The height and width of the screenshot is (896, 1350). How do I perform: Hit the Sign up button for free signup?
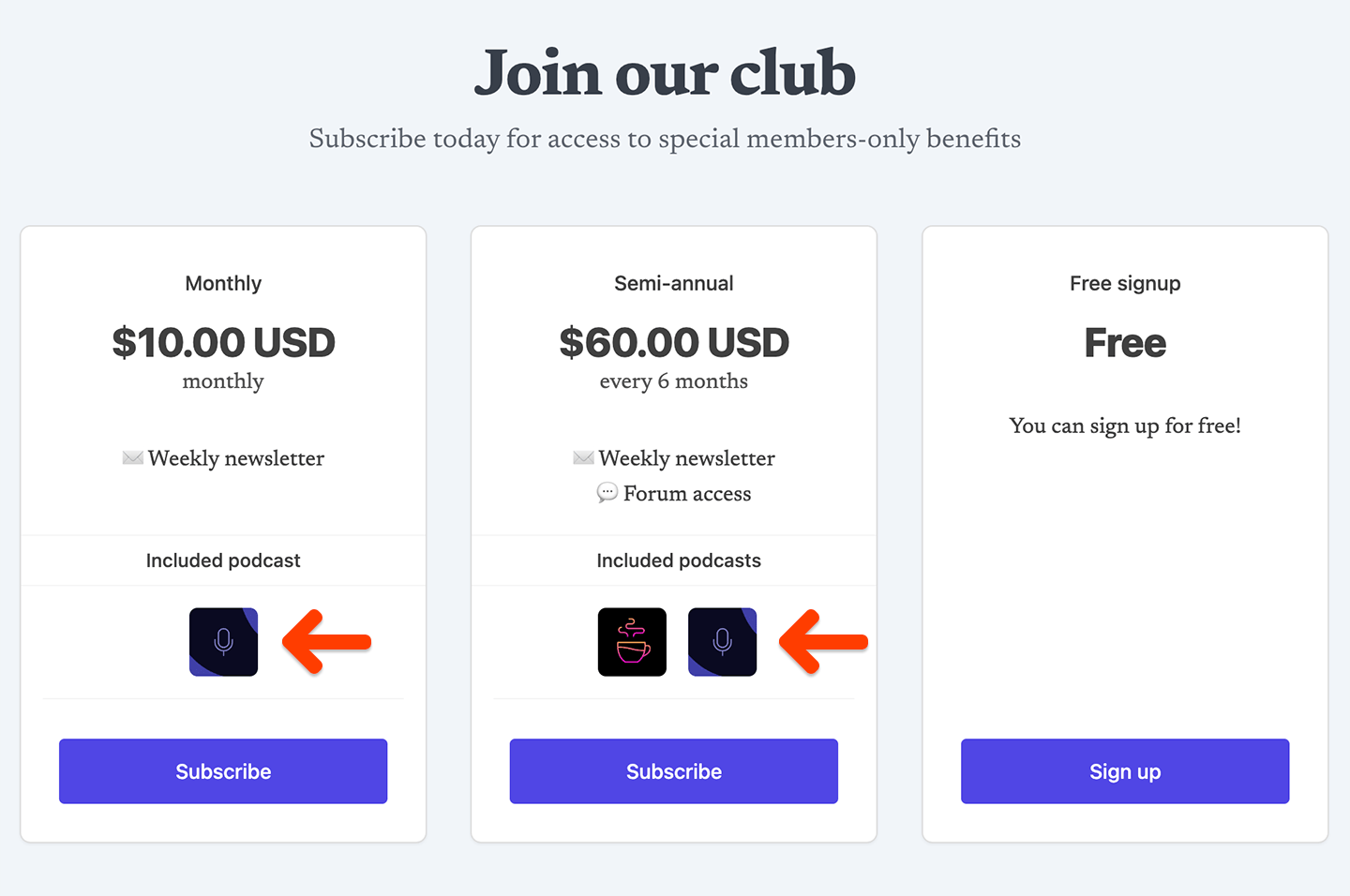(x=1125, y=771)
